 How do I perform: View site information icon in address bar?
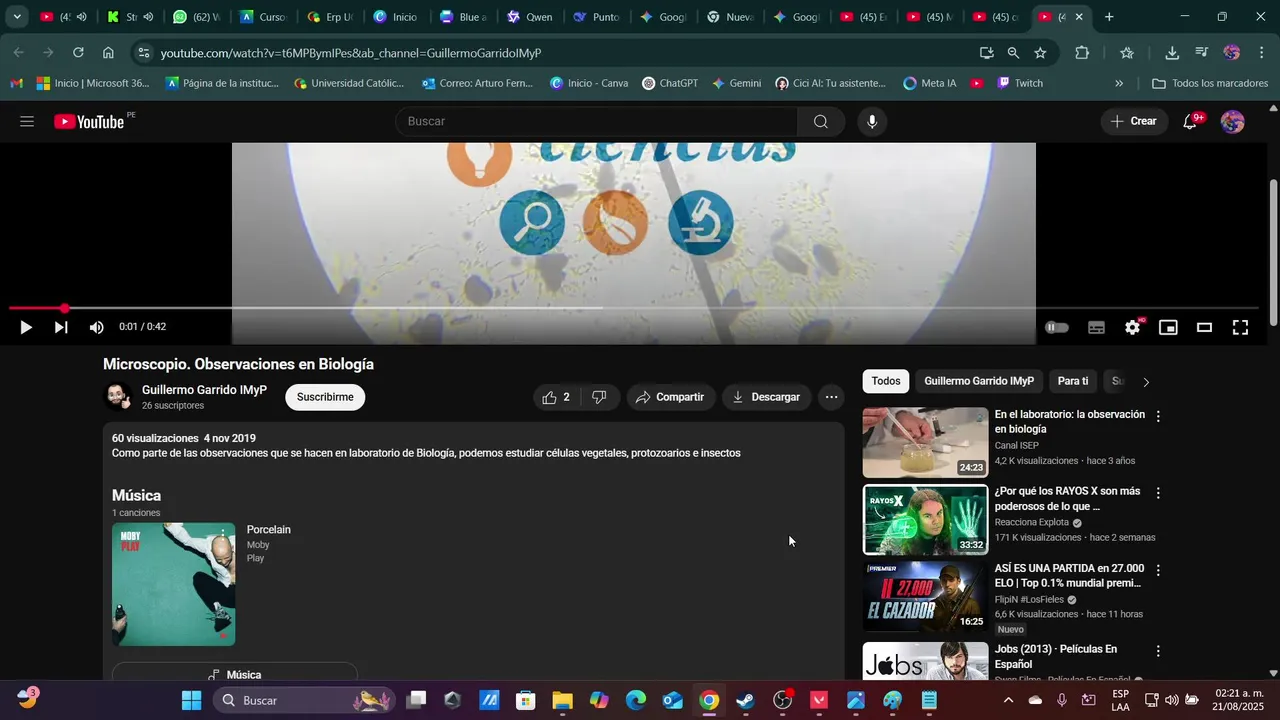144,53
